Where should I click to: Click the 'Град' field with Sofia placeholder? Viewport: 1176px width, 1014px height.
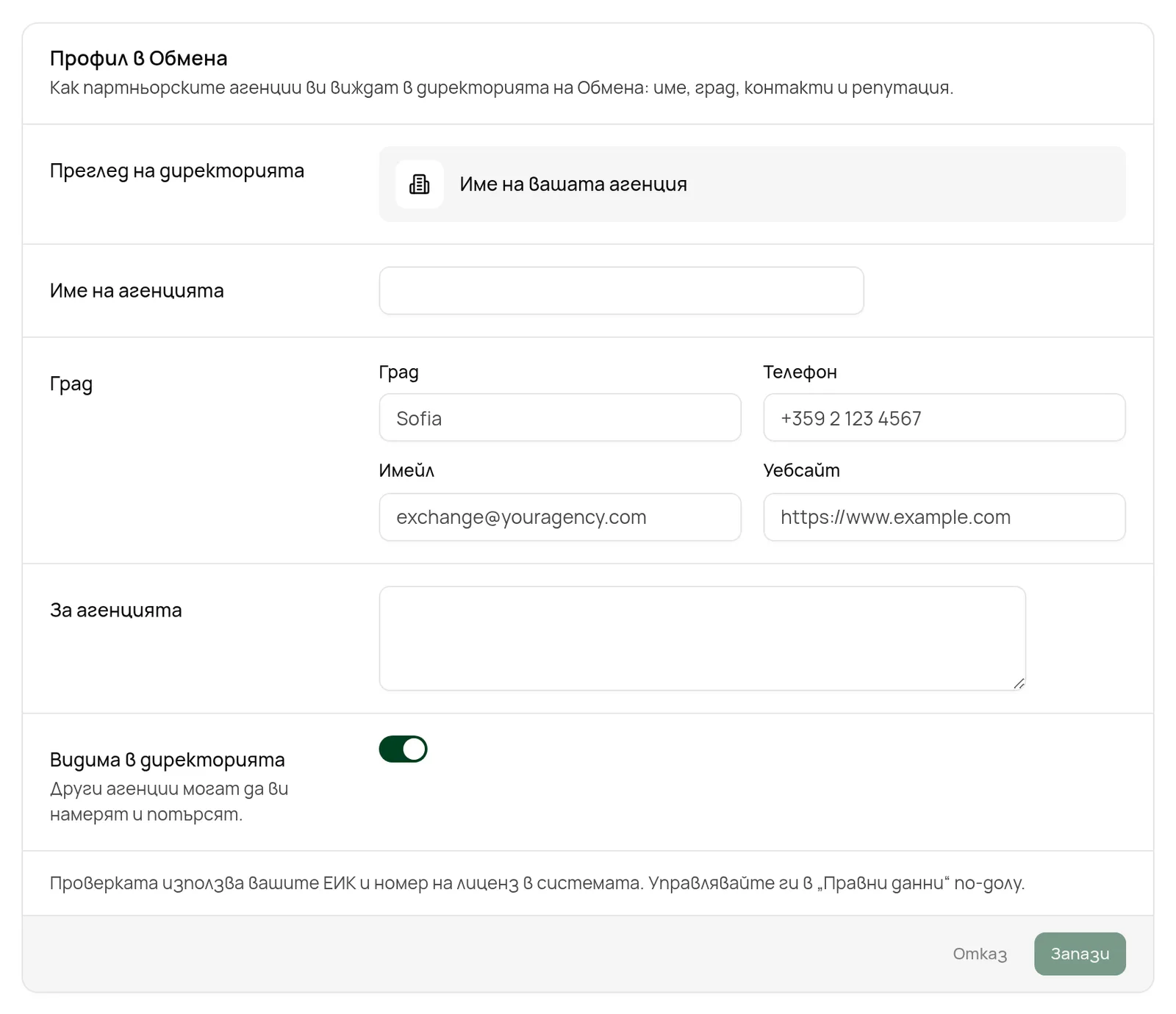click(560, 418)
